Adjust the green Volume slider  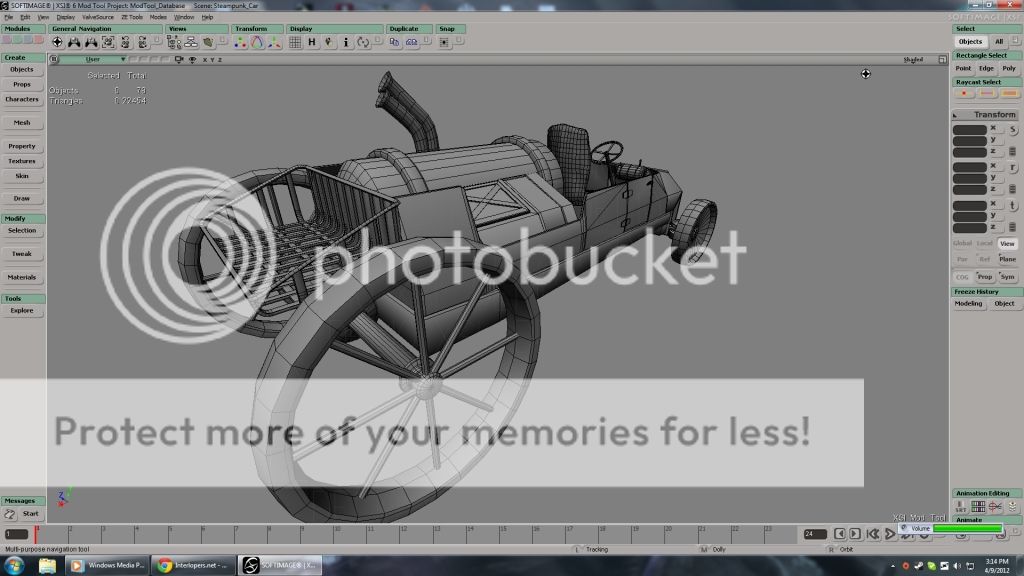966,528
